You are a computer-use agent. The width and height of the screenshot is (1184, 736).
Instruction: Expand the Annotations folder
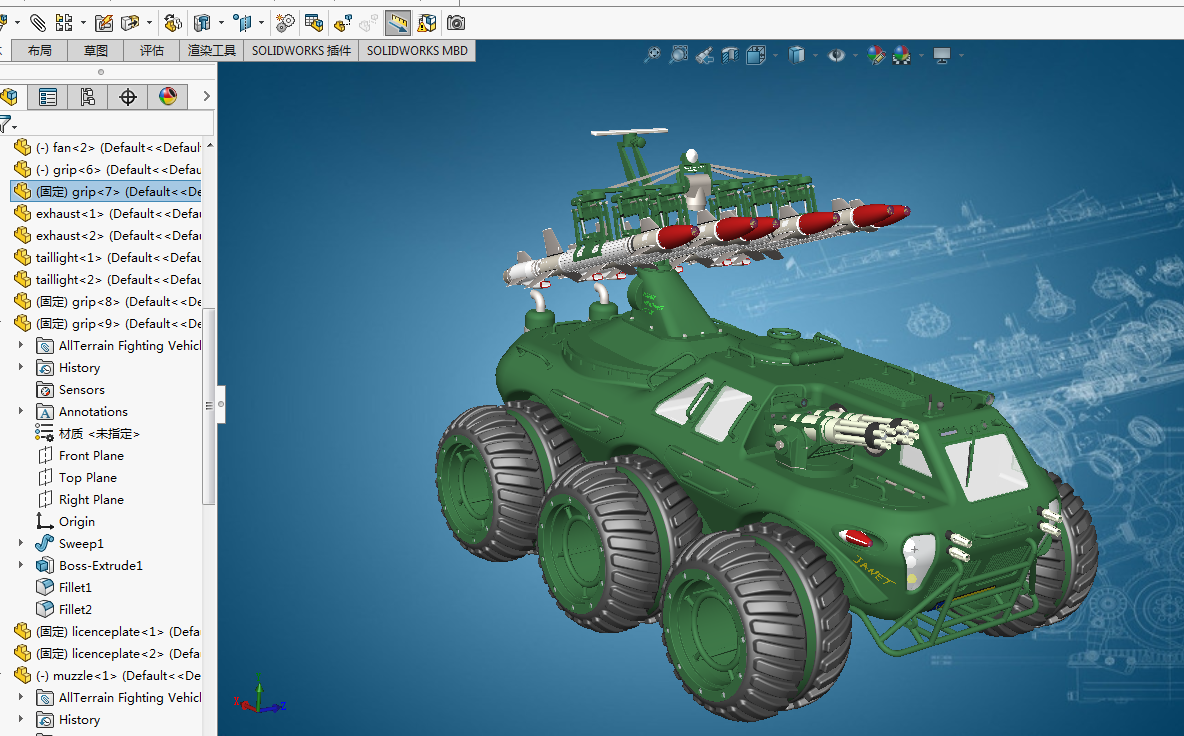(x=20, y=411)
